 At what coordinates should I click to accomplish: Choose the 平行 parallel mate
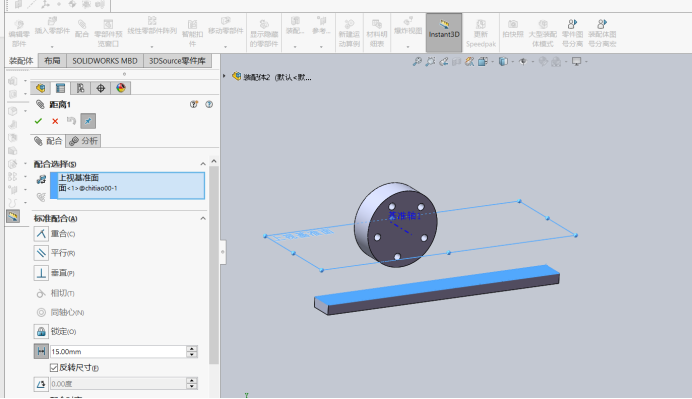click(54, 253)
